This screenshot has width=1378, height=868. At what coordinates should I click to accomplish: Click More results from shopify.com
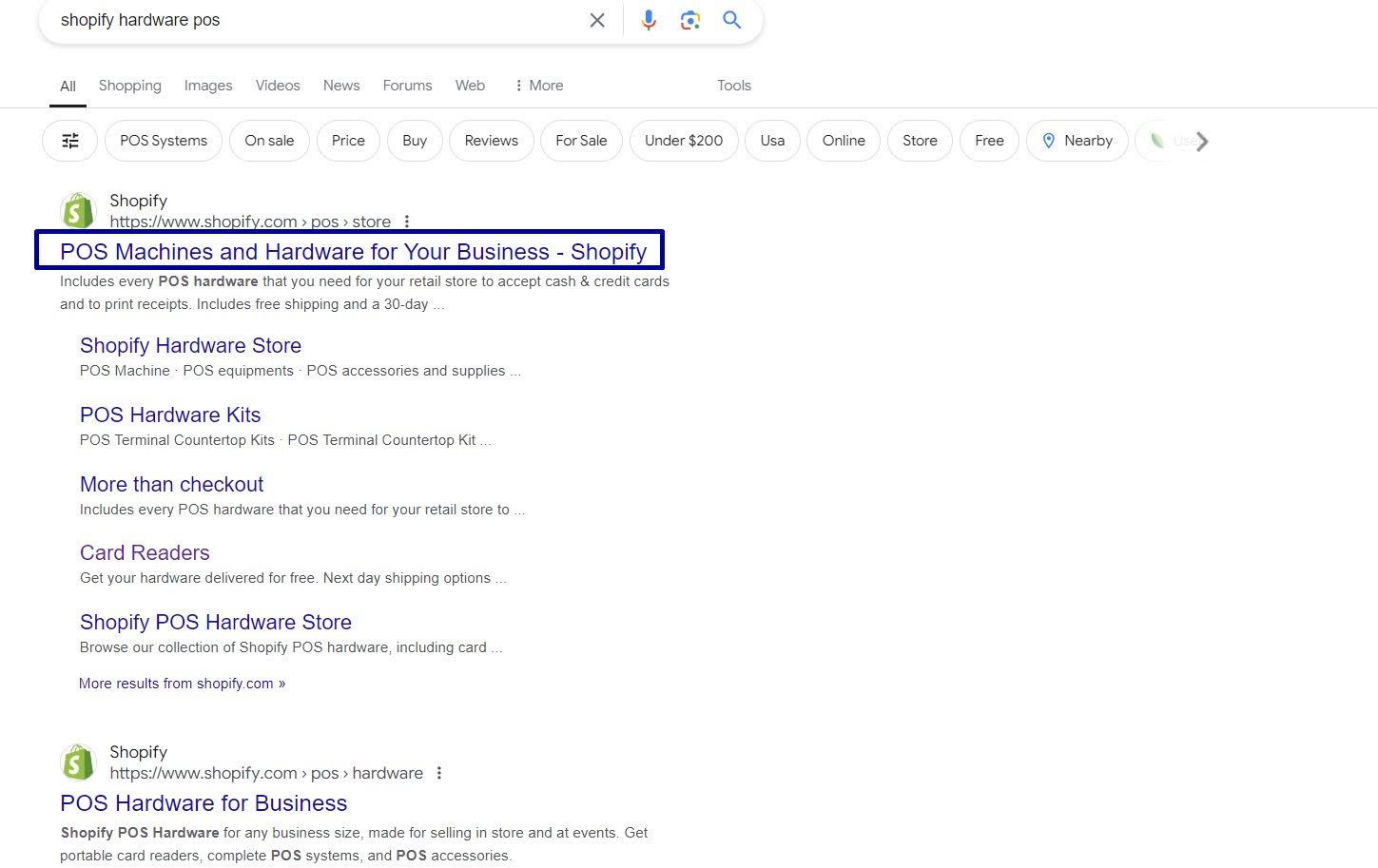tap(182, 684)
